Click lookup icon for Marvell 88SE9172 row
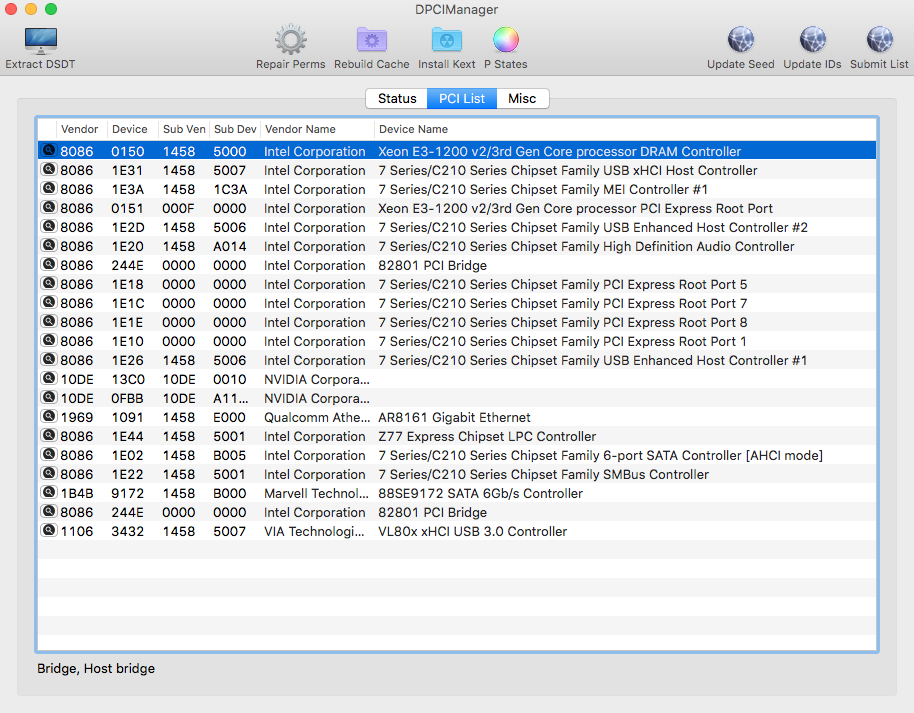The image size is (914, 713). tap(48, 493)
